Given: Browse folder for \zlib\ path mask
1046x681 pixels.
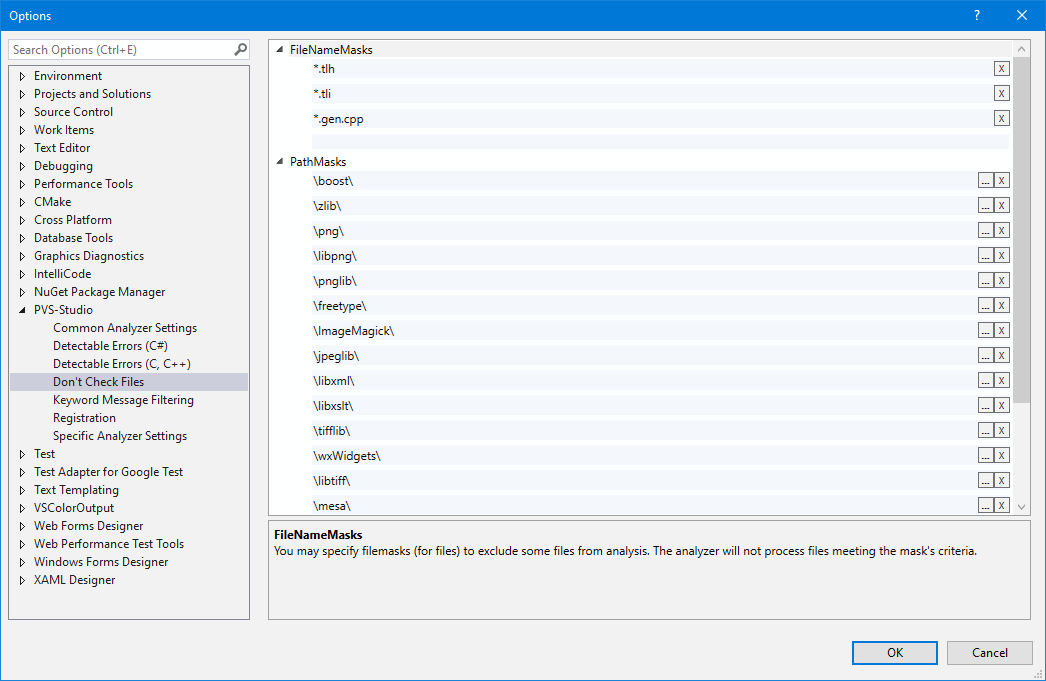Looking at the screenshot, I should [x=985, y=205].
